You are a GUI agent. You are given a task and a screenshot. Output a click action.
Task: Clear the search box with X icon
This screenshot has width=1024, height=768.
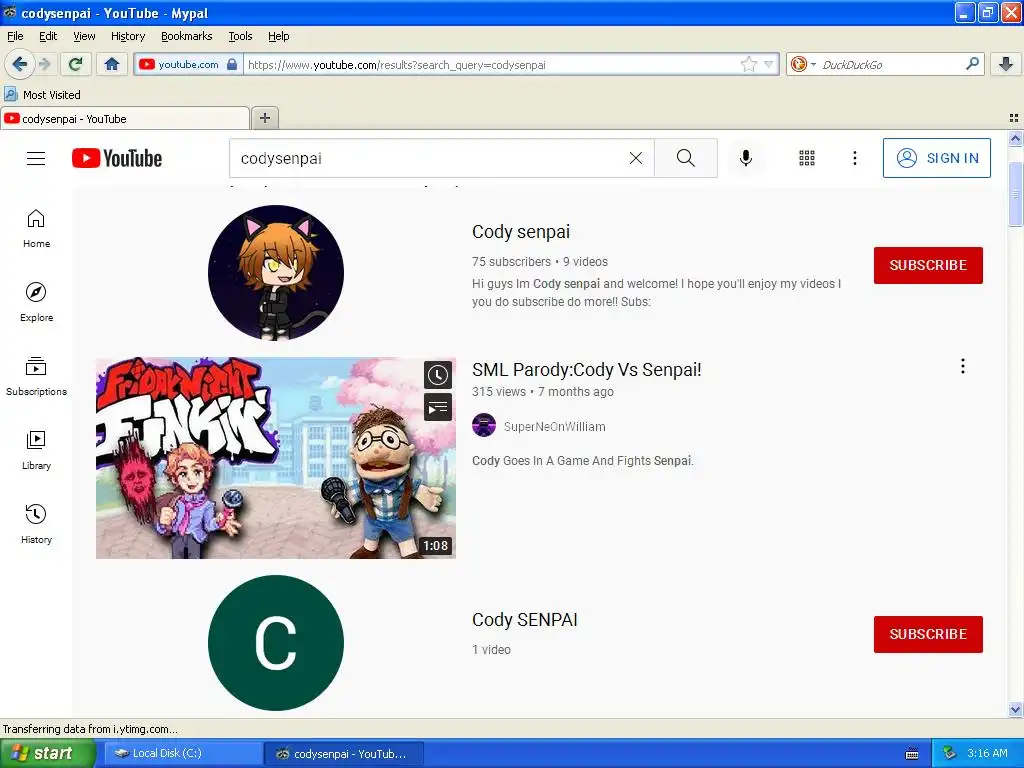click(635, 158)
